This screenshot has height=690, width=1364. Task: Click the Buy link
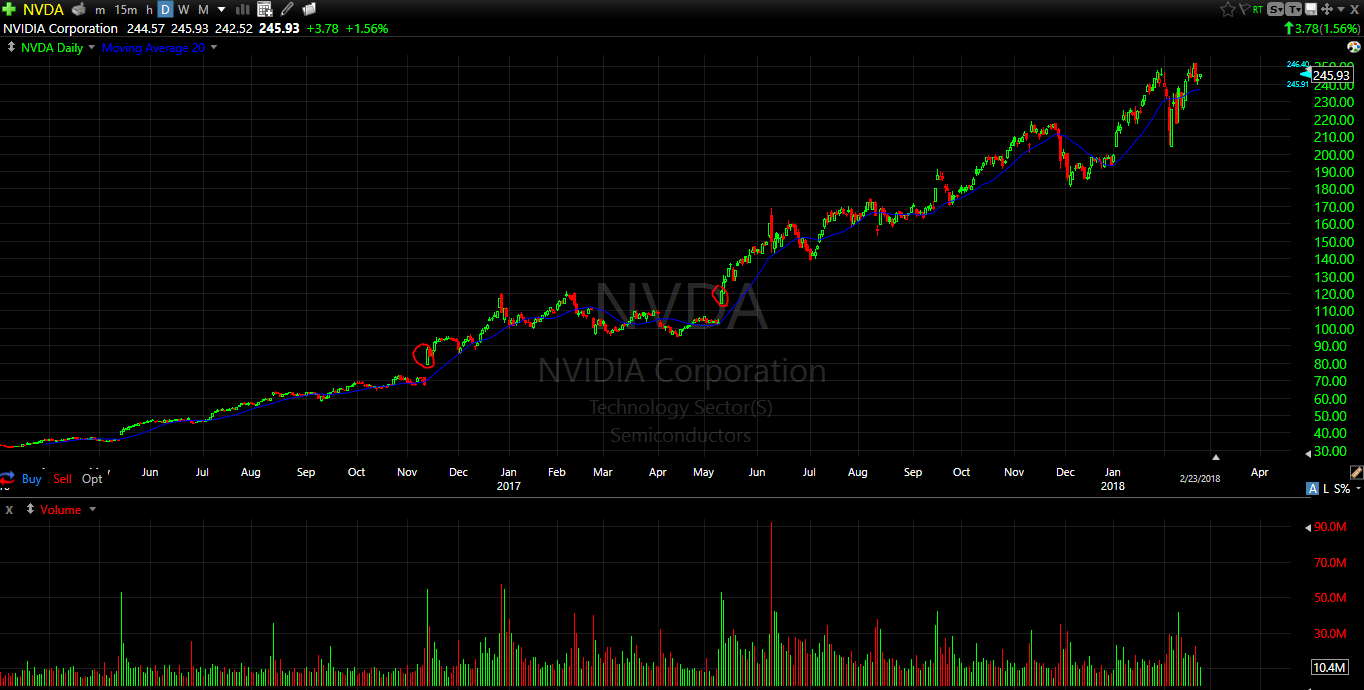(x=32, y=479)
